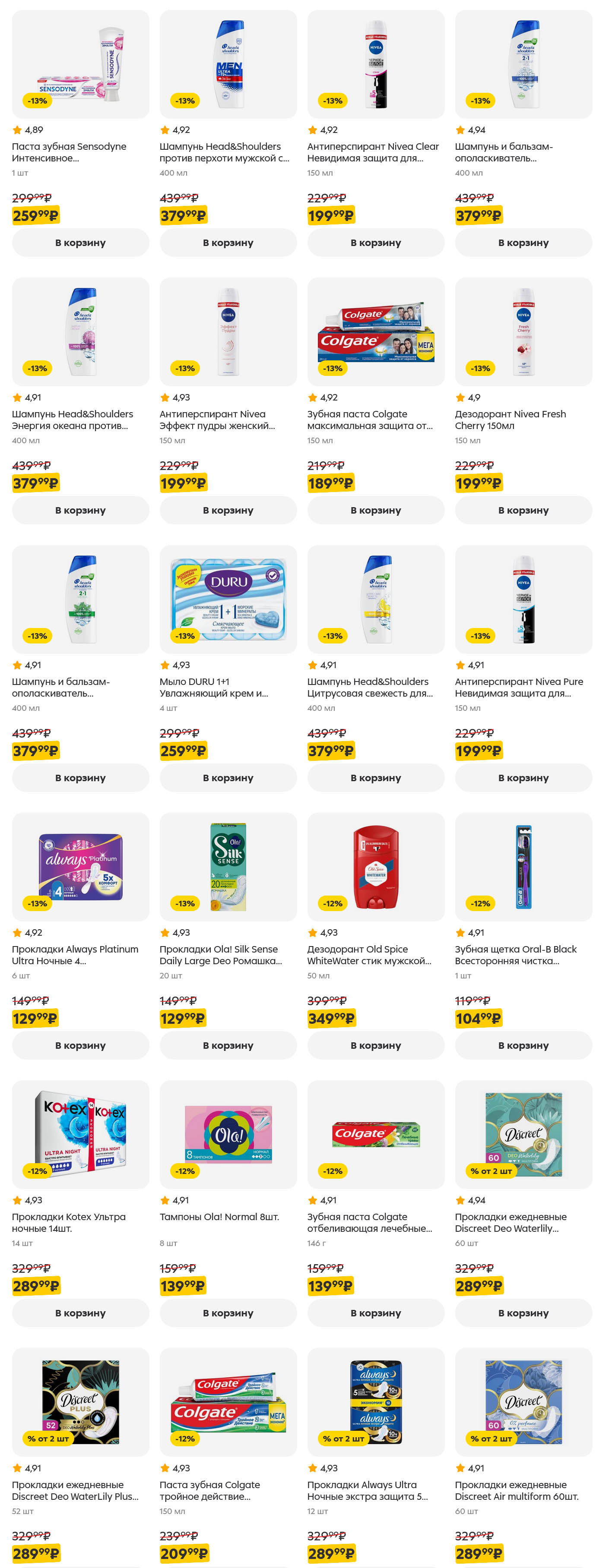Click the "% от 2 шт" badge on Always Ultra pads

(343, 1439)
